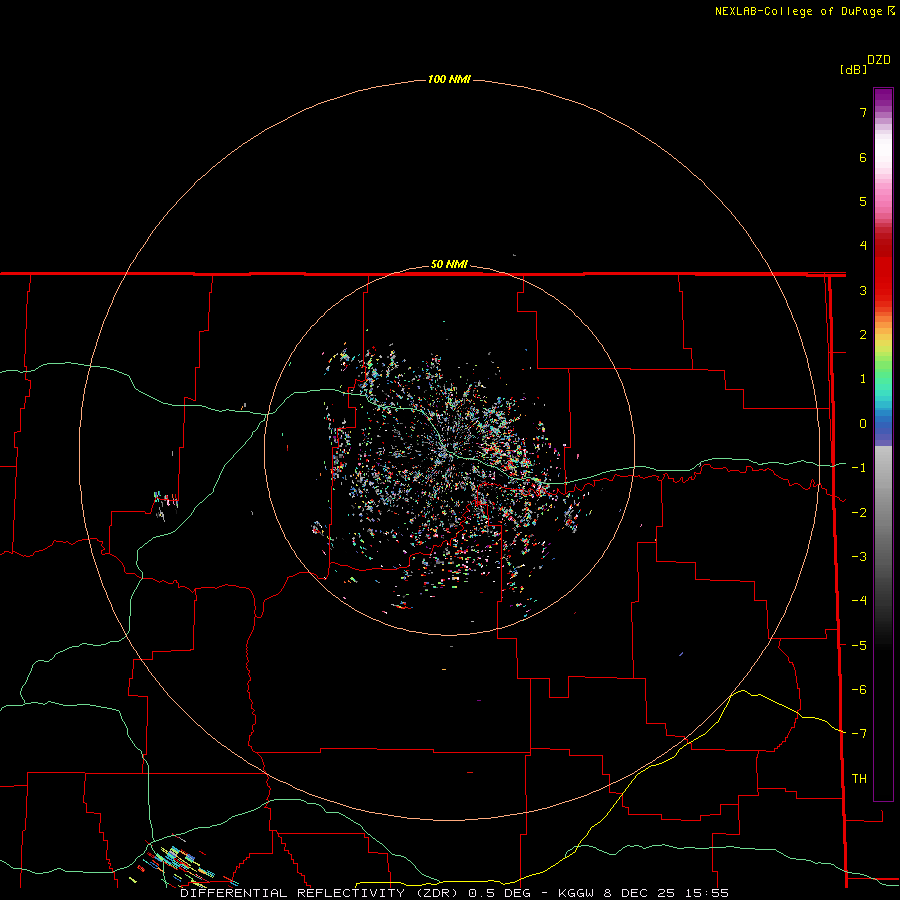The width and height of the screenshot is (900, 900).
Task: Click the 100 NMI range ring label
Action: click(449, 79)
